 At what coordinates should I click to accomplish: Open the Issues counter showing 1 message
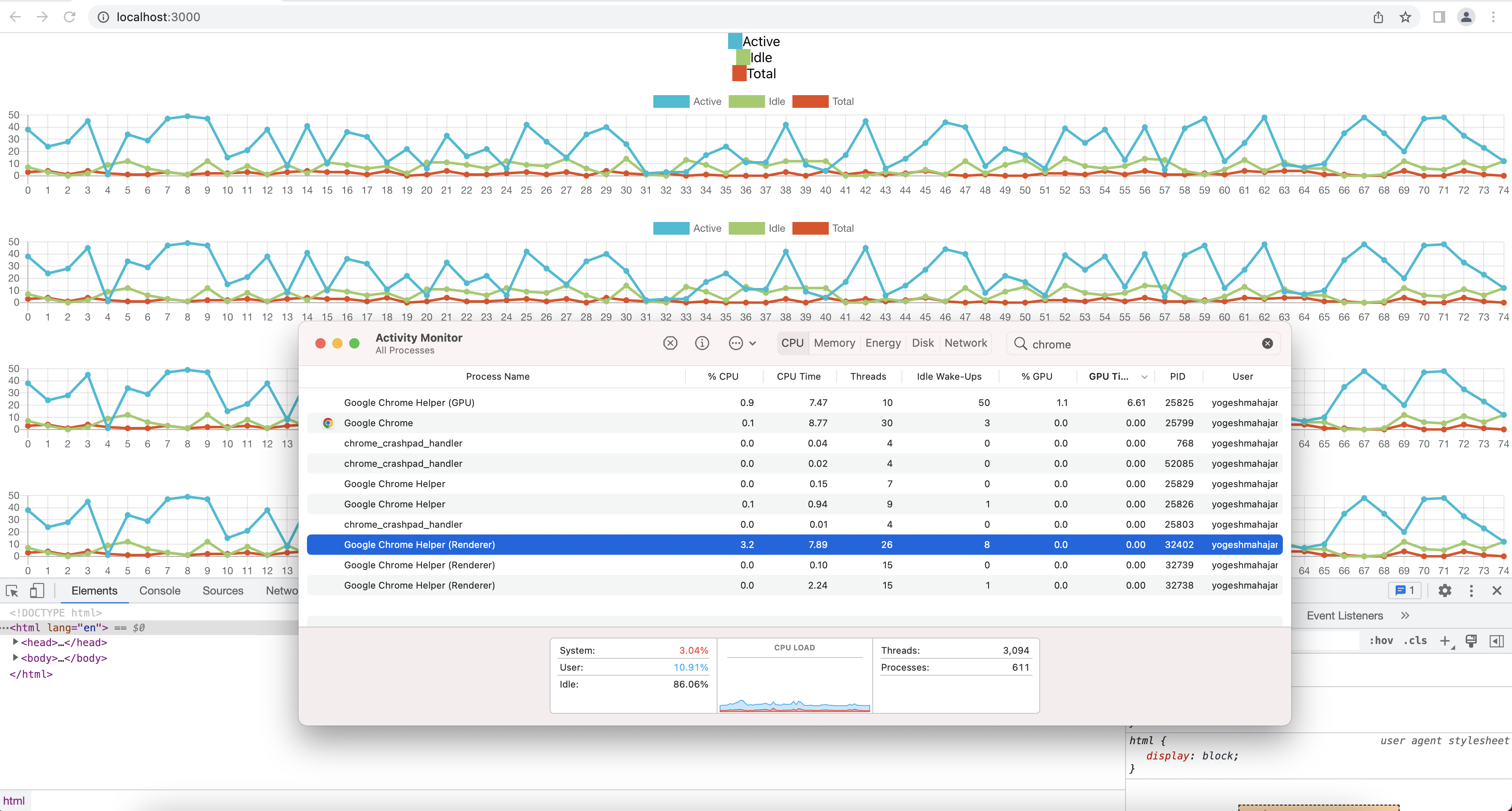(x=1405, y=590)
